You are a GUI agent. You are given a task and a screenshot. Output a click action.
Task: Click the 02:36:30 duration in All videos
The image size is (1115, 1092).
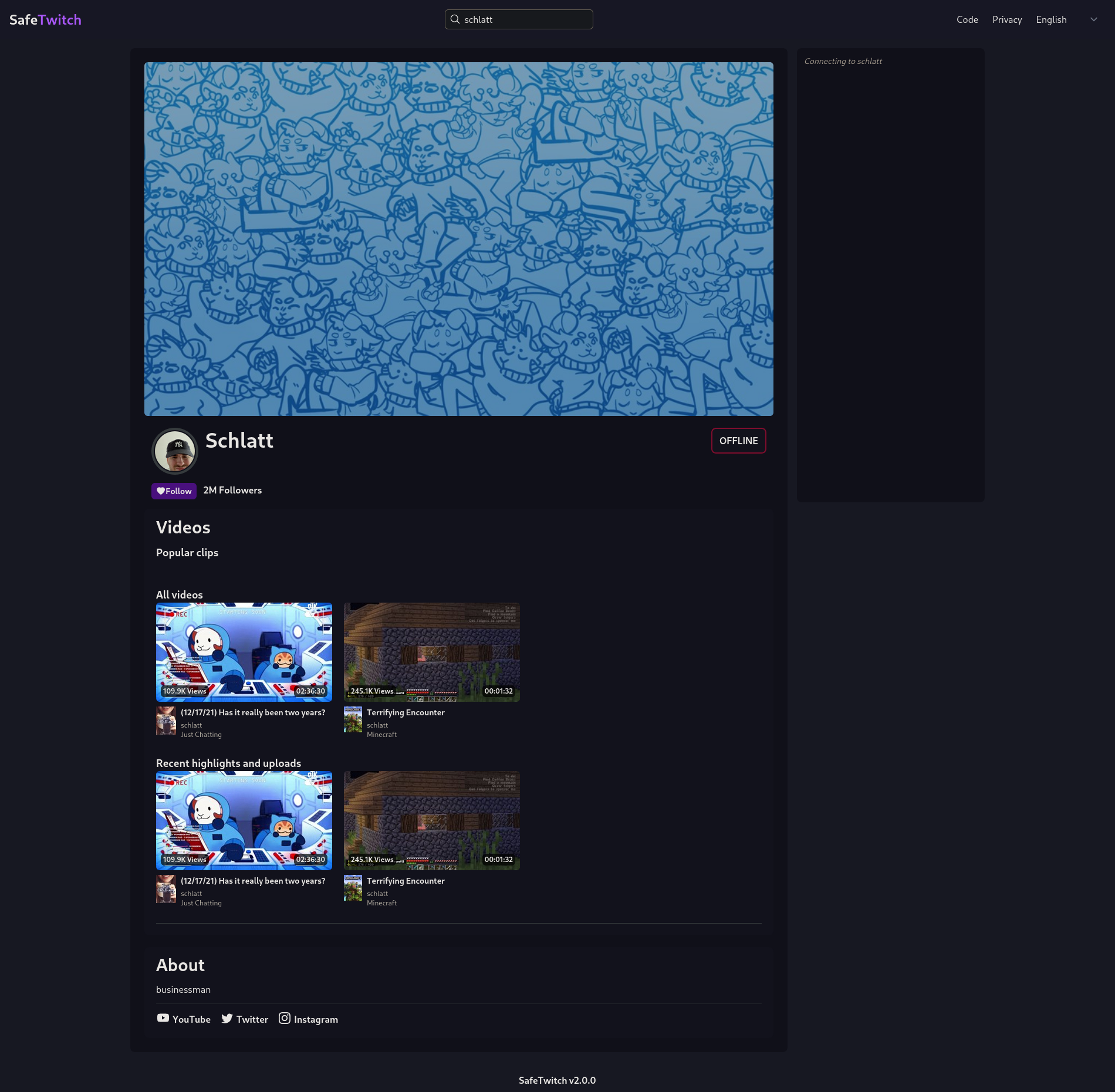coord(310,691)
